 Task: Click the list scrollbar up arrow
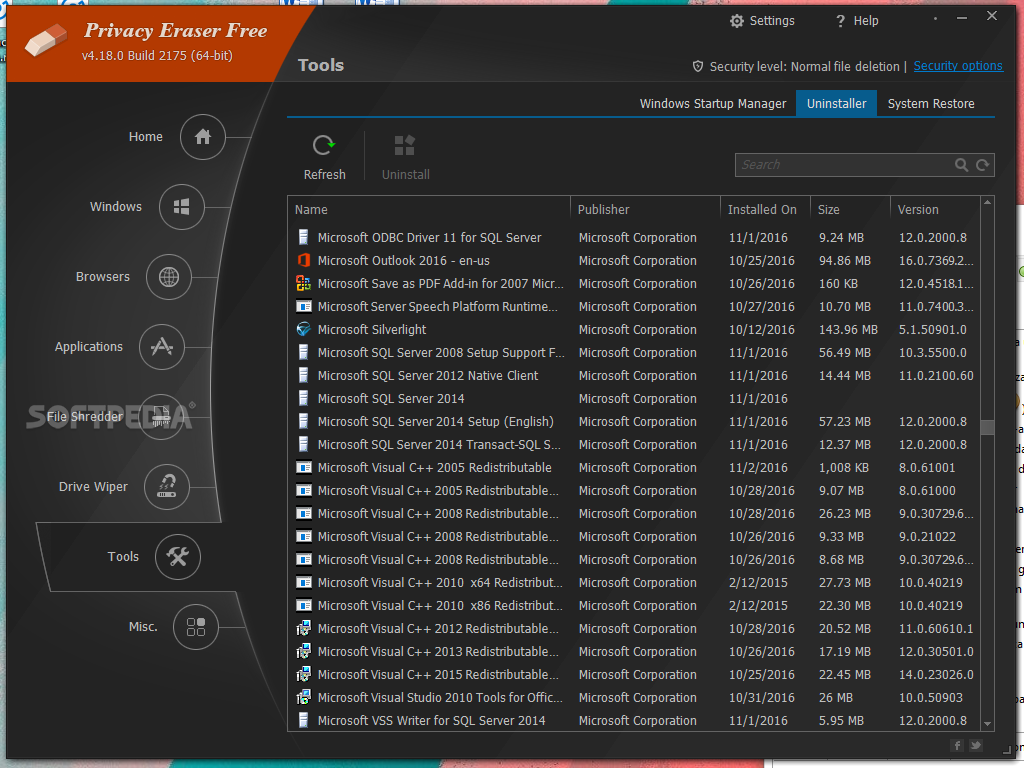(x=987, y=203)
